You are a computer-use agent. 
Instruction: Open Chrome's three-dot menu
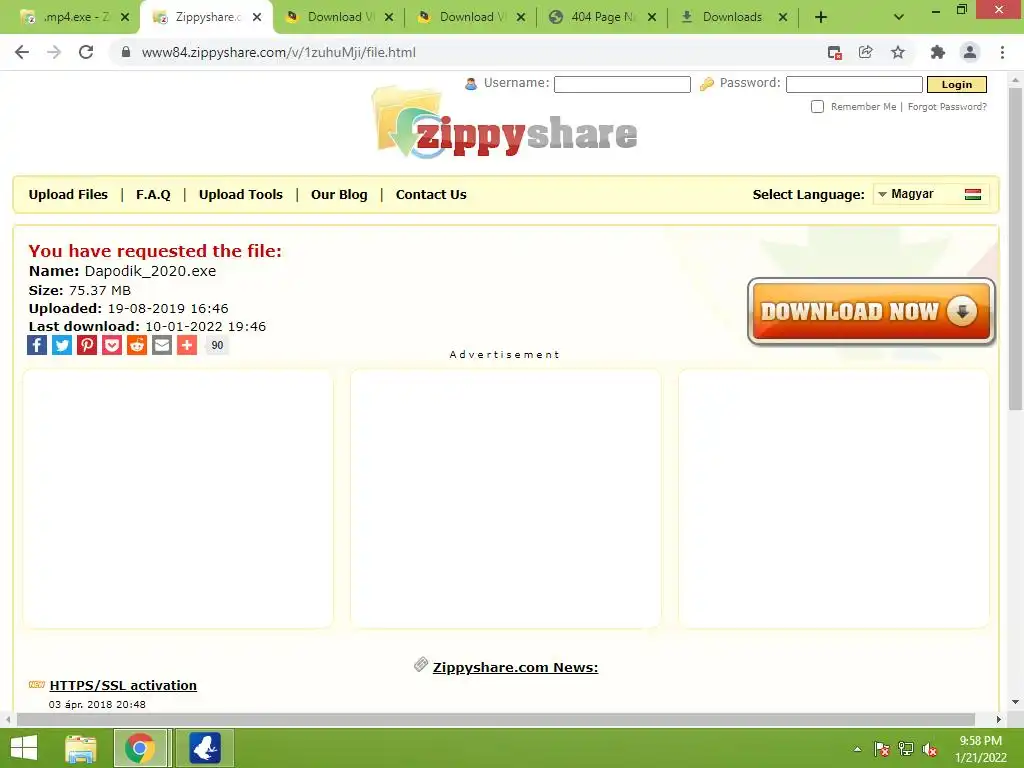[x=1002, y=52]
